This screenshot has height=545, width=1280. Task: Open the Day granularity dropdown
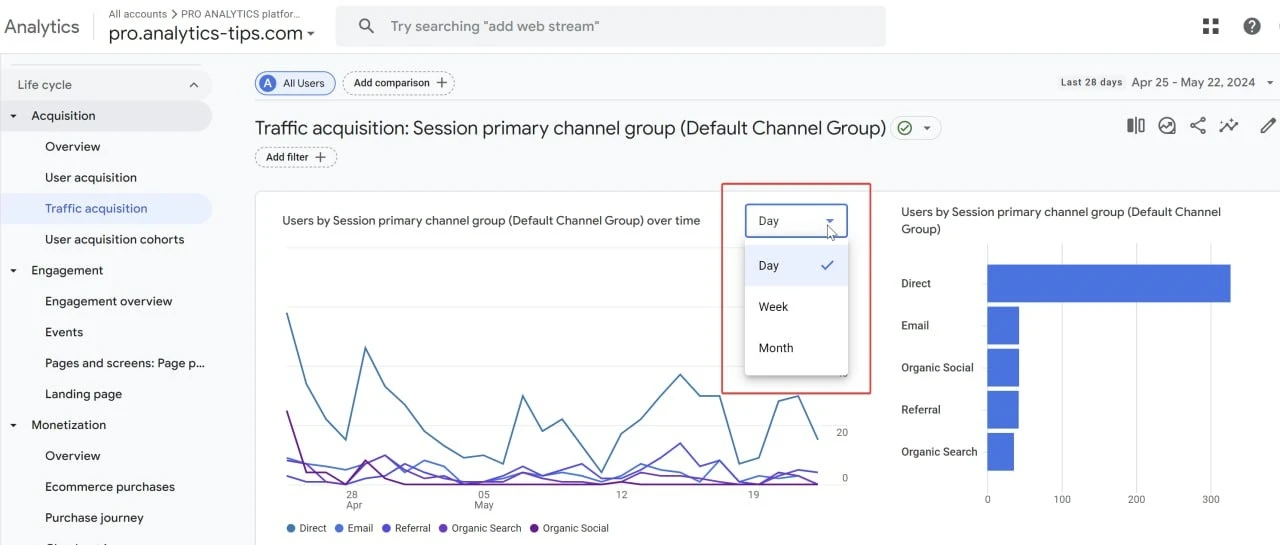(796, 221)
